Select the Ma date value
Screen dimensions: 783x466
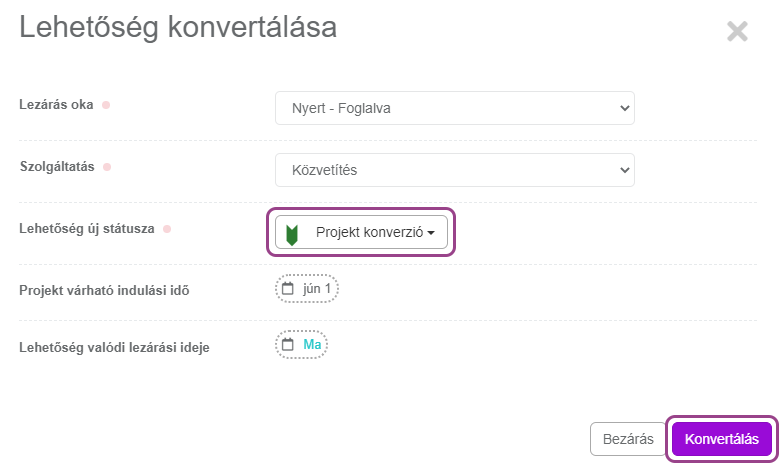(312, 345)
